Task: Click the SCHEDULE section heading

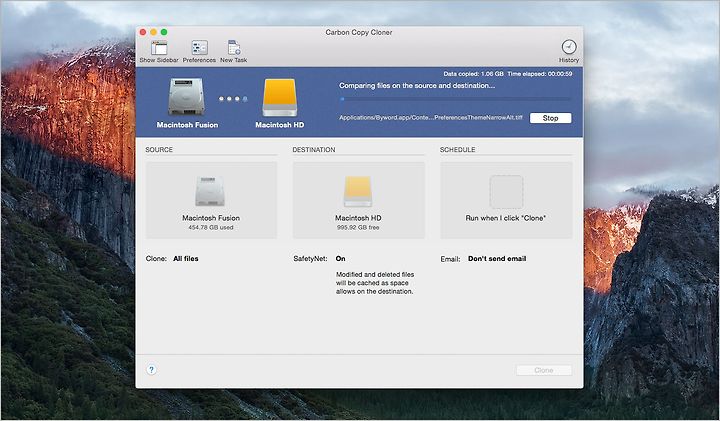Action: tap(457, 150)
